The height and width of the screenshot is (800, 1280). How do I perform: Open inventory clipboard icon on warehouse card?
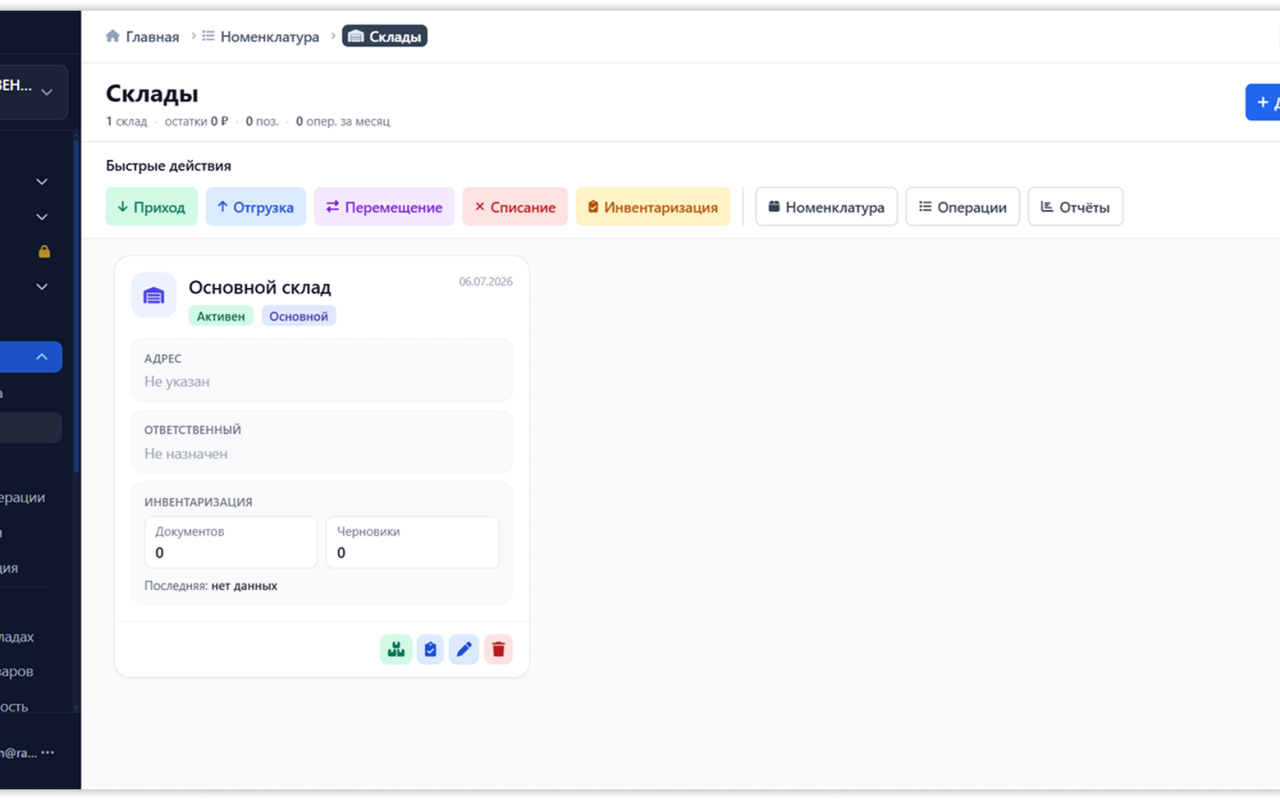(x=430, y=649)
